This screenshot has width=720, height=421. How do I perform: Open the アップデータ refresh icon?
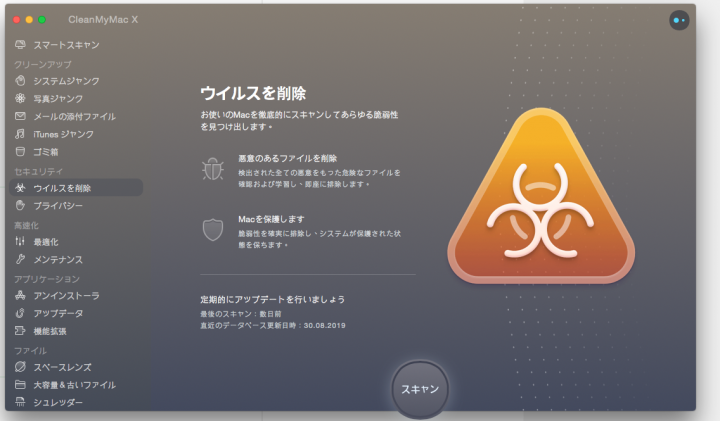pyautogui.click(x=20, y=313)
